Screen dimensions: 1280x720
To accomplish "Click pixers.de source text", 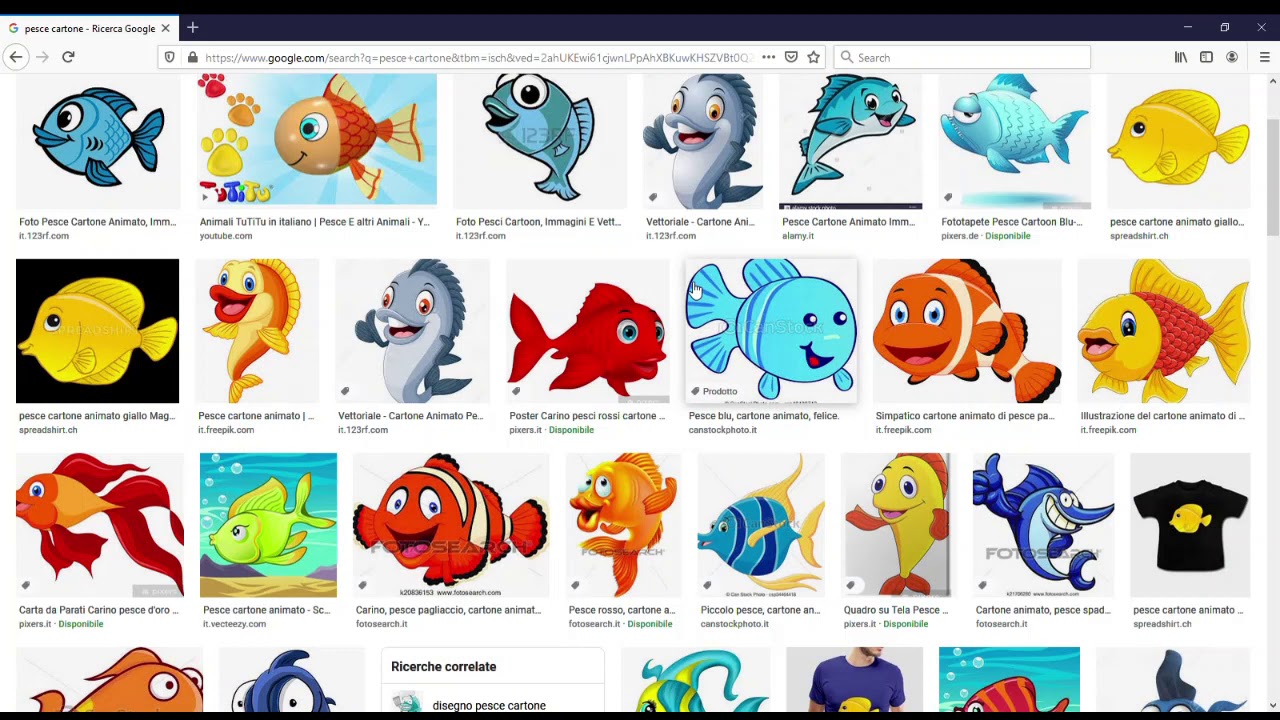I will [x=959, y=236].
